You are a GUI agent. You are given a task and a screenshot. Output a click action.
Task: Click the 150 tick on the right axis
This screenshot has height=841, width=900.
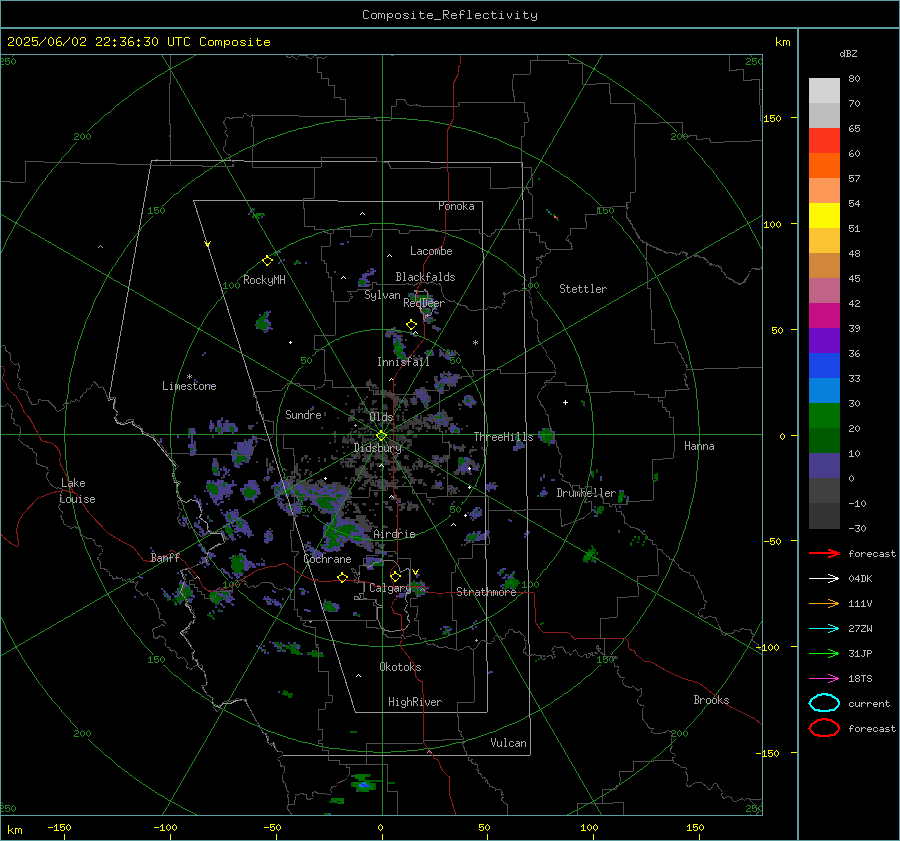pos(773,118)
